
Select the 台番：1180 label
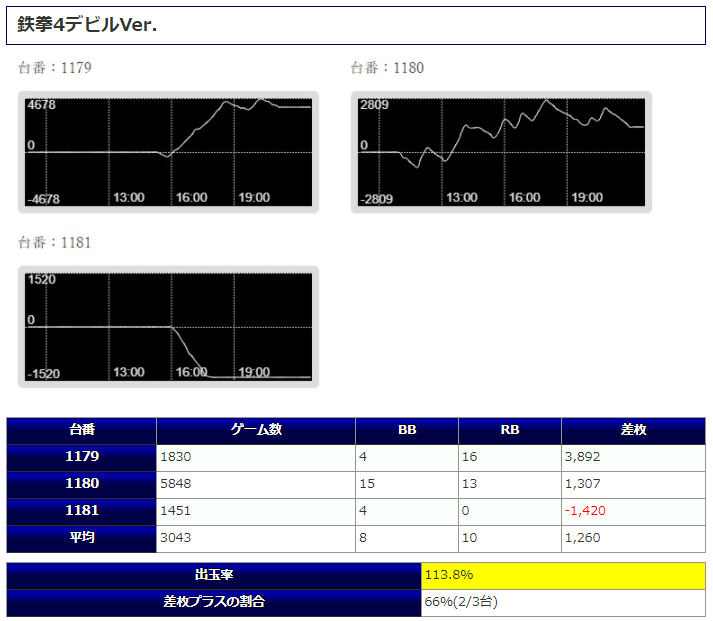(x=387, y=68)
